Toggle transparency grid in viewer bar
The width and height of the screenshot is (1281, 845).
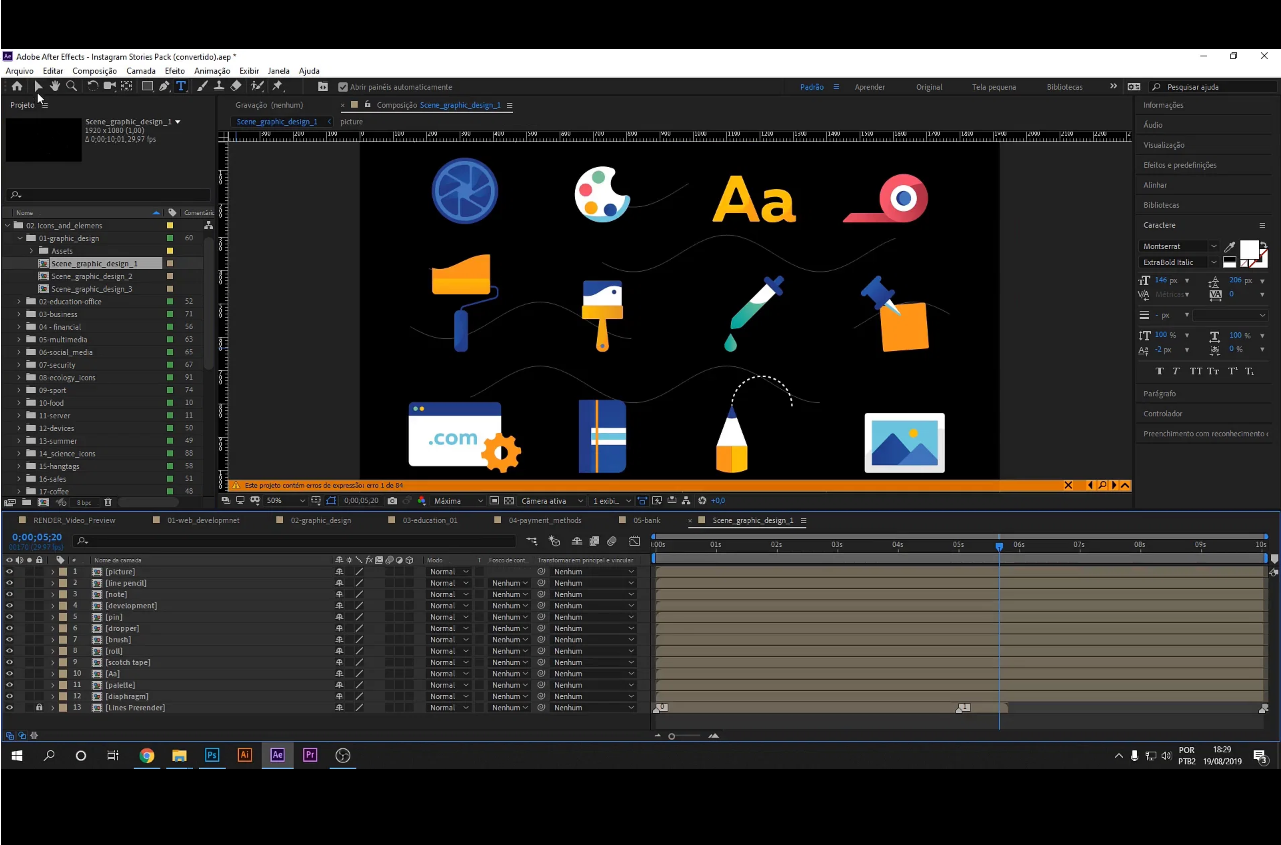click(509, 500)
